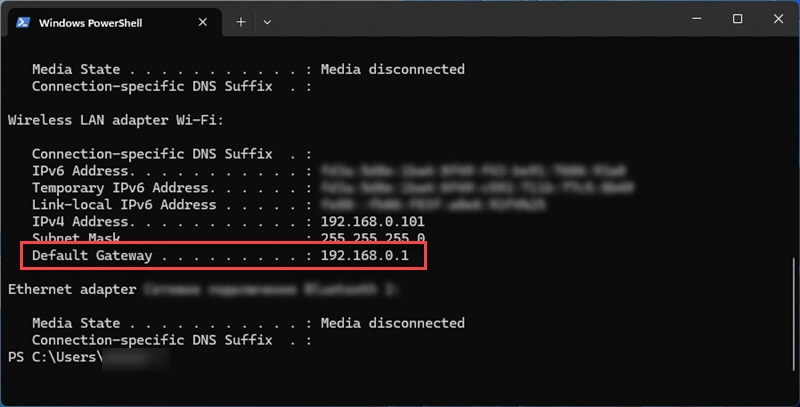800x407 pixels.
Task: Maximize the terminal window
Action: pos(737,19)
